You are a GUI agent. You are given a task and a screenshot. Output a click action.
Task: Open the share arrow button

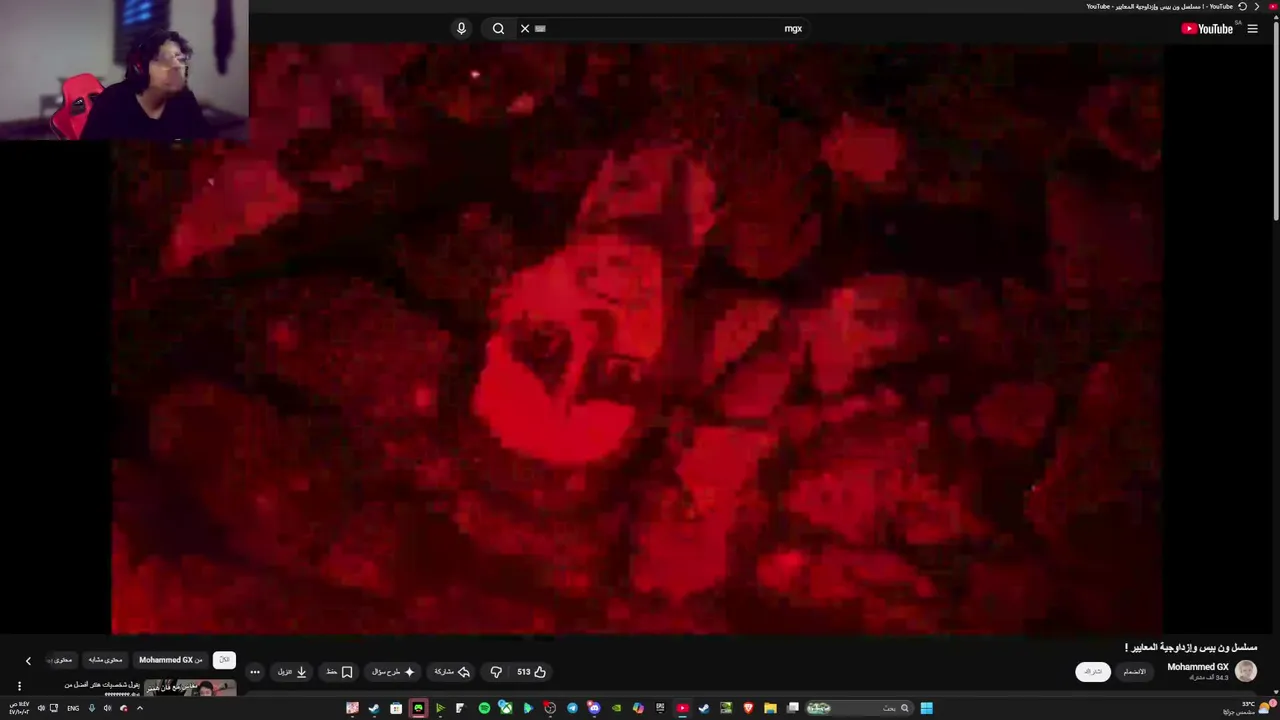452,672
